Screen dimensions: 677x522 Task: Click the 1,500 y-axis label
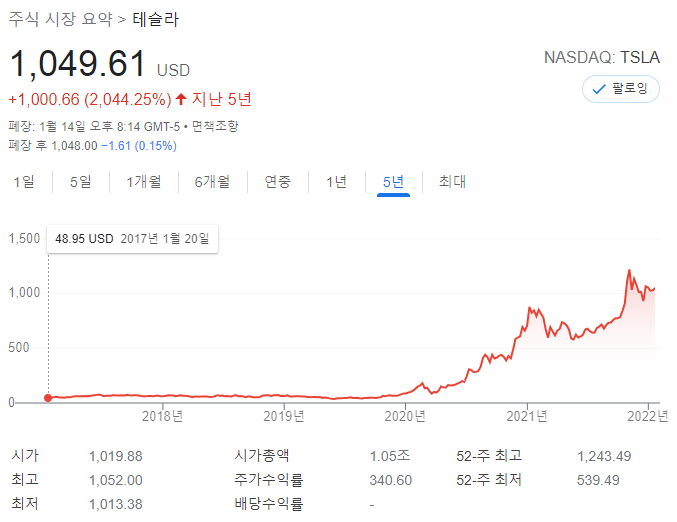(x=24, y=238)
